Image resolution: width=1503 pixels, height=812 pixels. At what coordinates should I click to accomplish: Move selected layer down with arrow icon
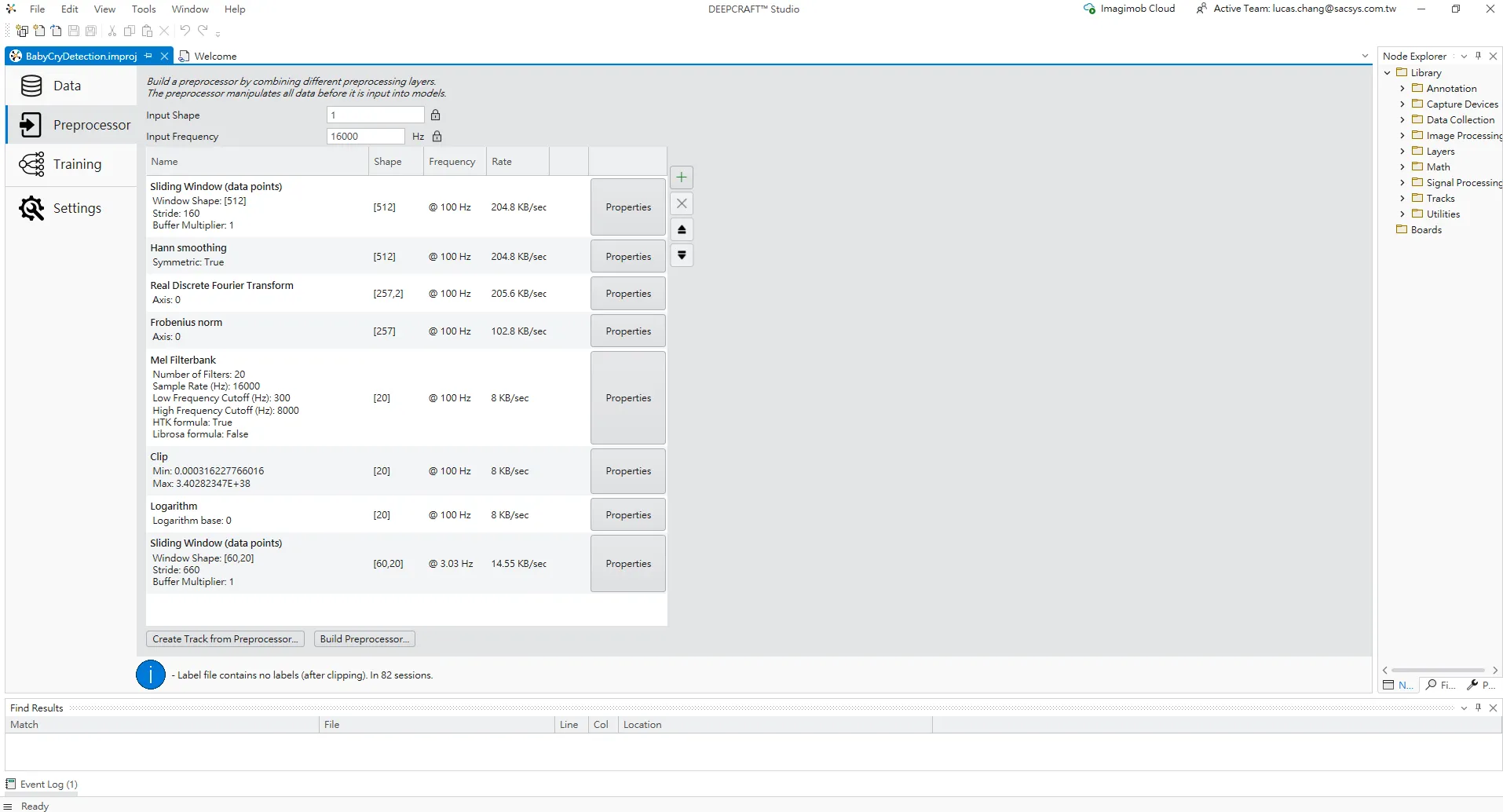pyautogui.click(x=681, y=255)
